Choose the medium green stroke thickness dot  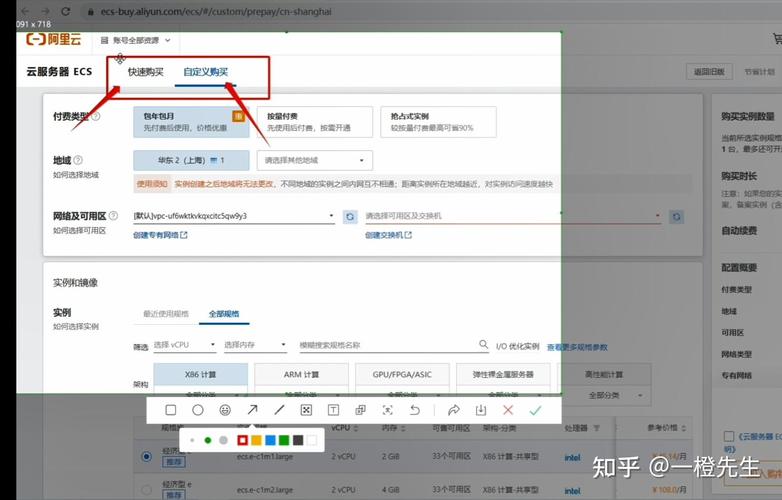coord(207,440)
